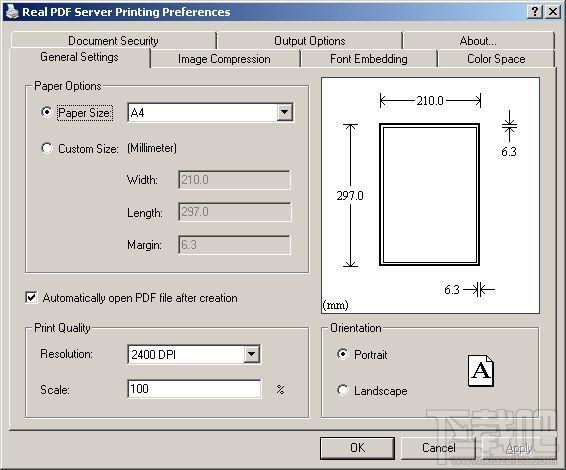This screenshot has height=470, width=566.
Task: Click the Apply button
Action: (x=518, y=448)
